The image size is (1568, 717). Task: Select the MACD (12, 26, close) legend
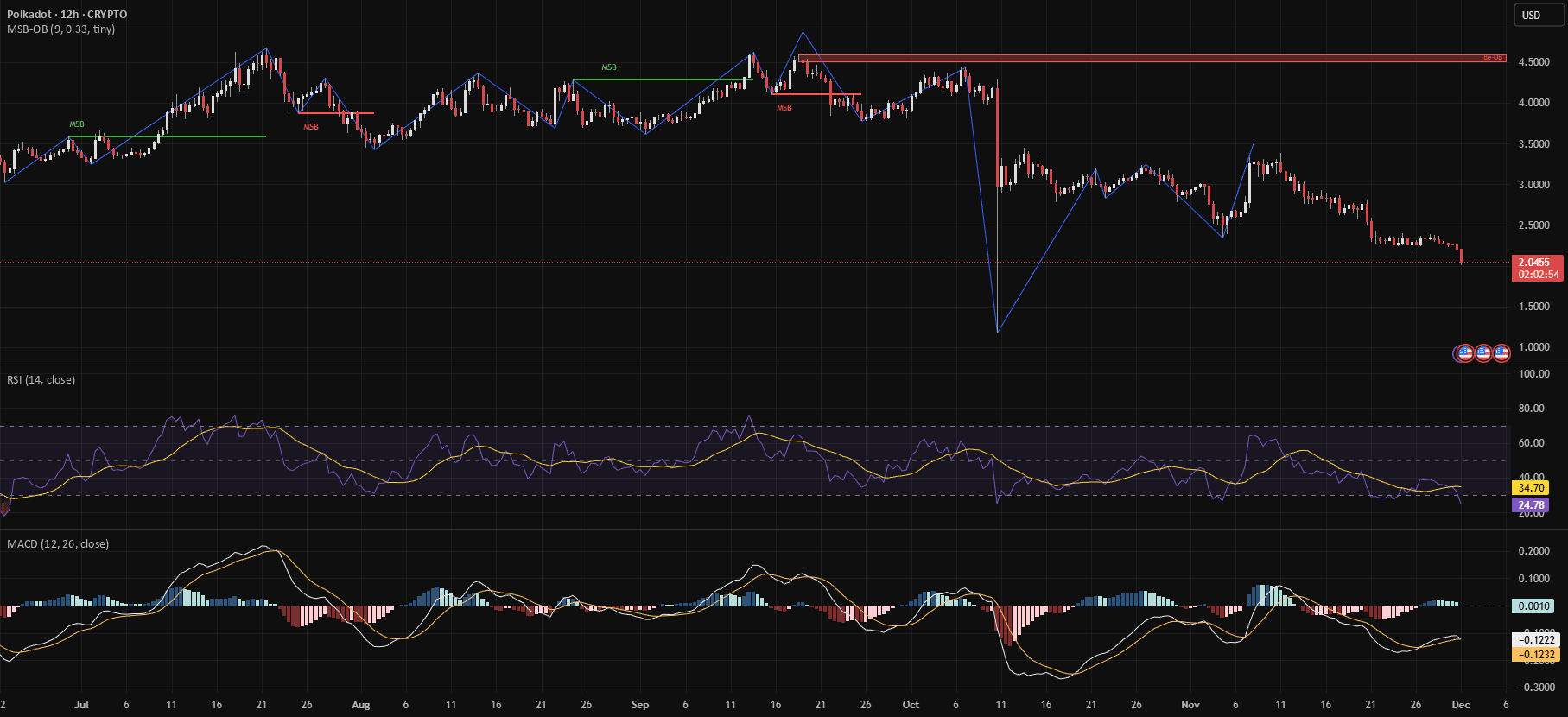pos(58,544)
